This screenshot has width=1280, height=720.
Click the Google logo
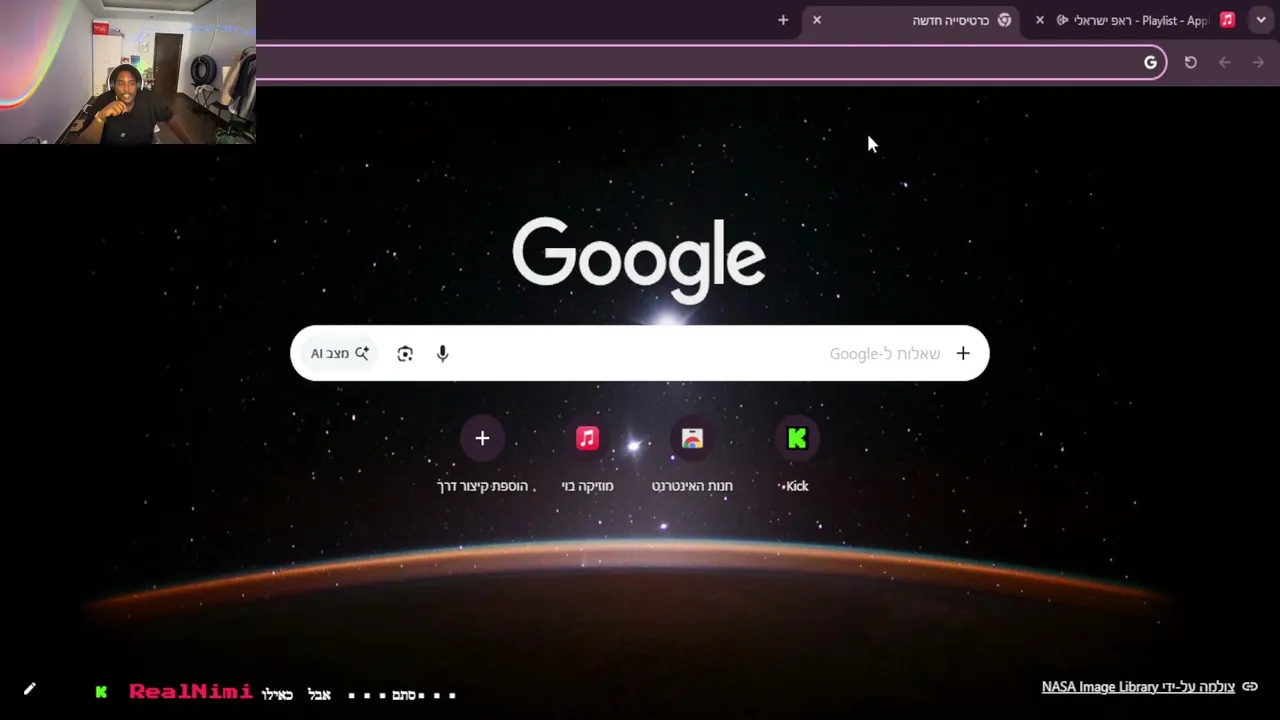pos(639,260)
